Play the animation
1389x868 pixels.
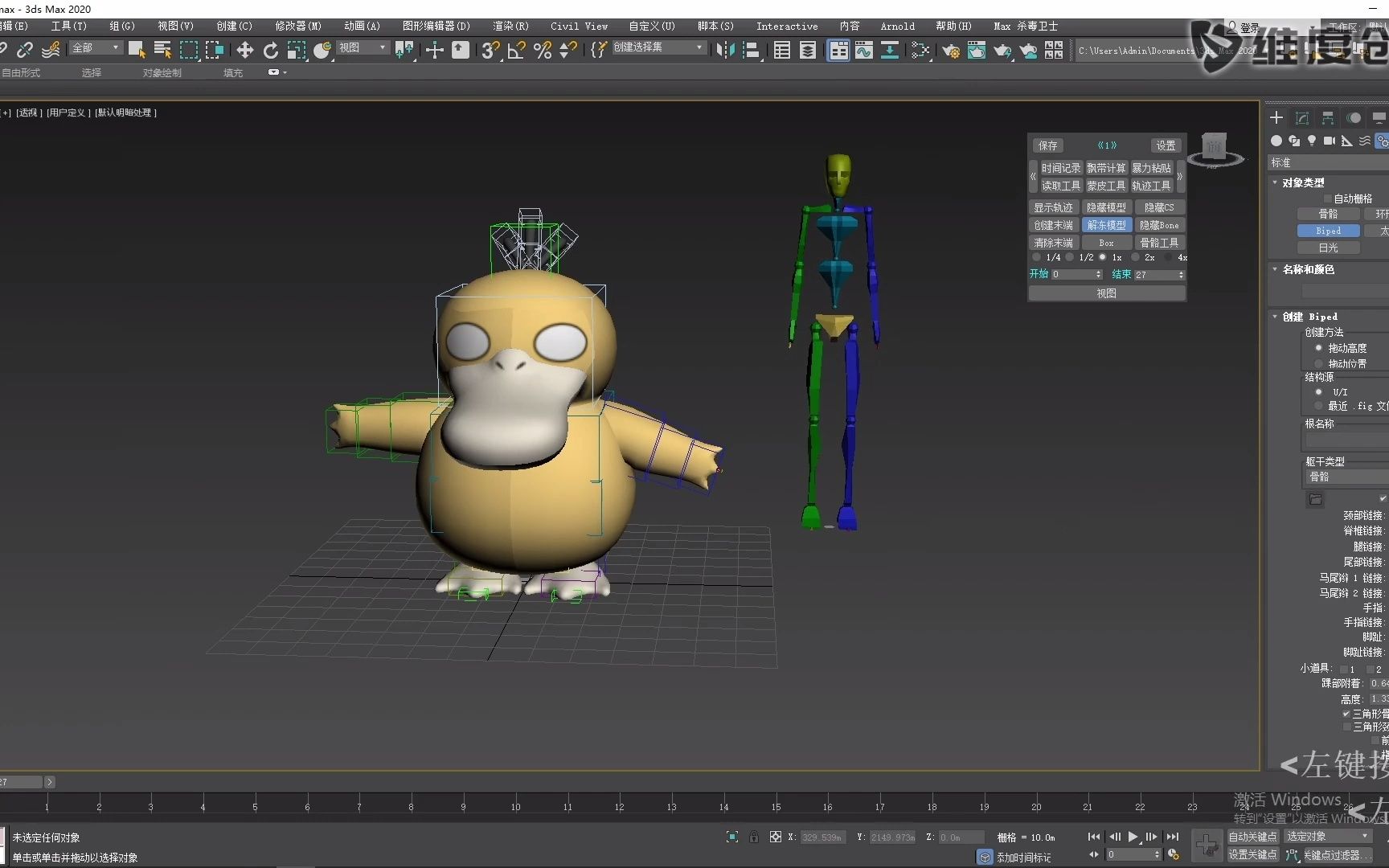[1133, 837]
